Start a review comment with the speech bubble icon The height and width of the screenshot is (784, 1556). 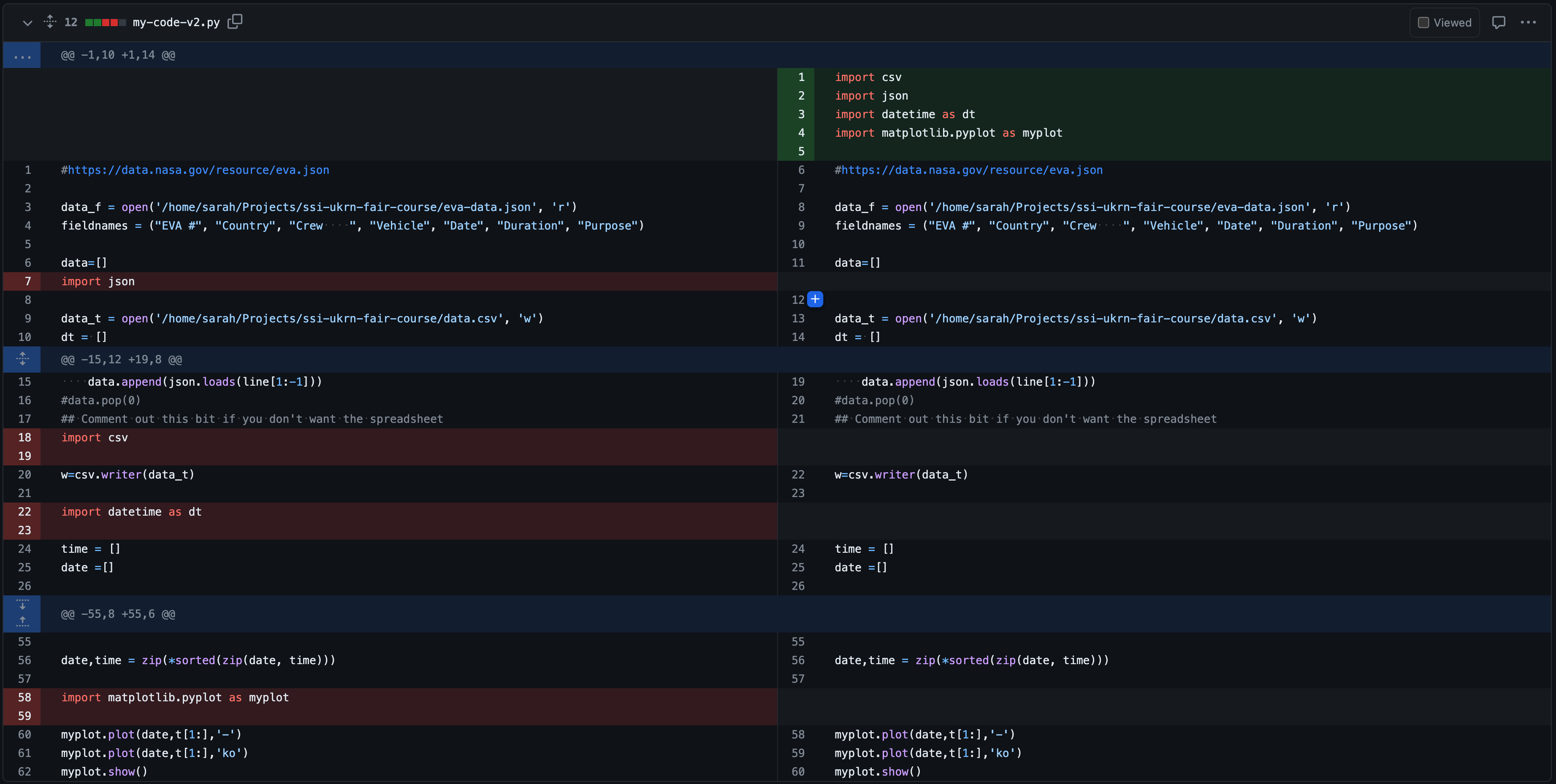[x=1500, y=22]
